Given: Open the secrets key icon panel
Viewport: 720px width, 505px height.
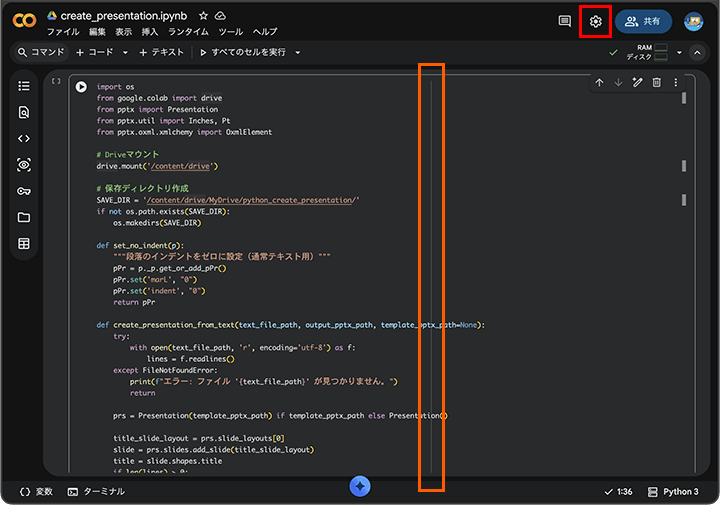Looking at the screenshot, I should (24, 191).
